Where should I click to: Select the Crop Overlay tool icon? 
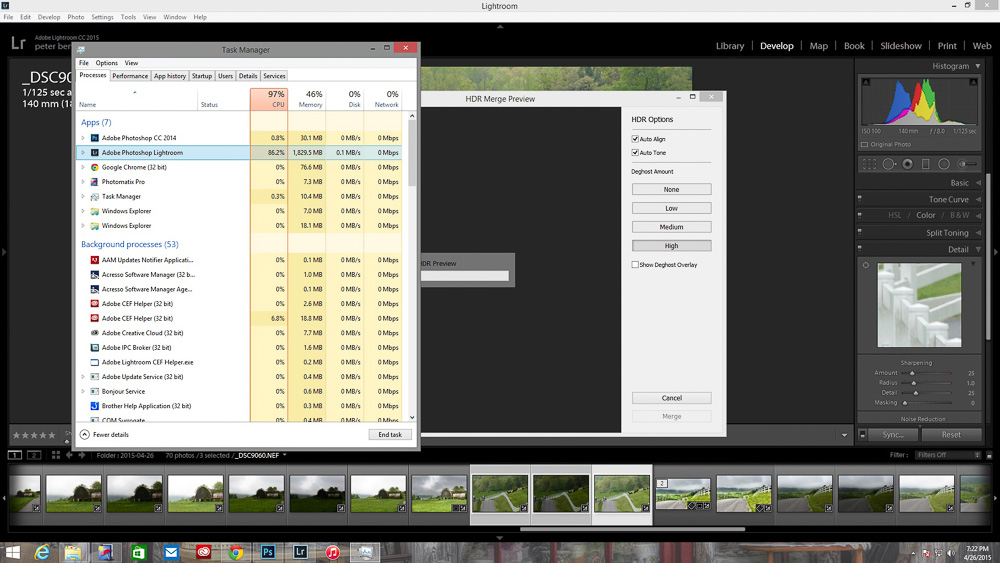(870, 164)
